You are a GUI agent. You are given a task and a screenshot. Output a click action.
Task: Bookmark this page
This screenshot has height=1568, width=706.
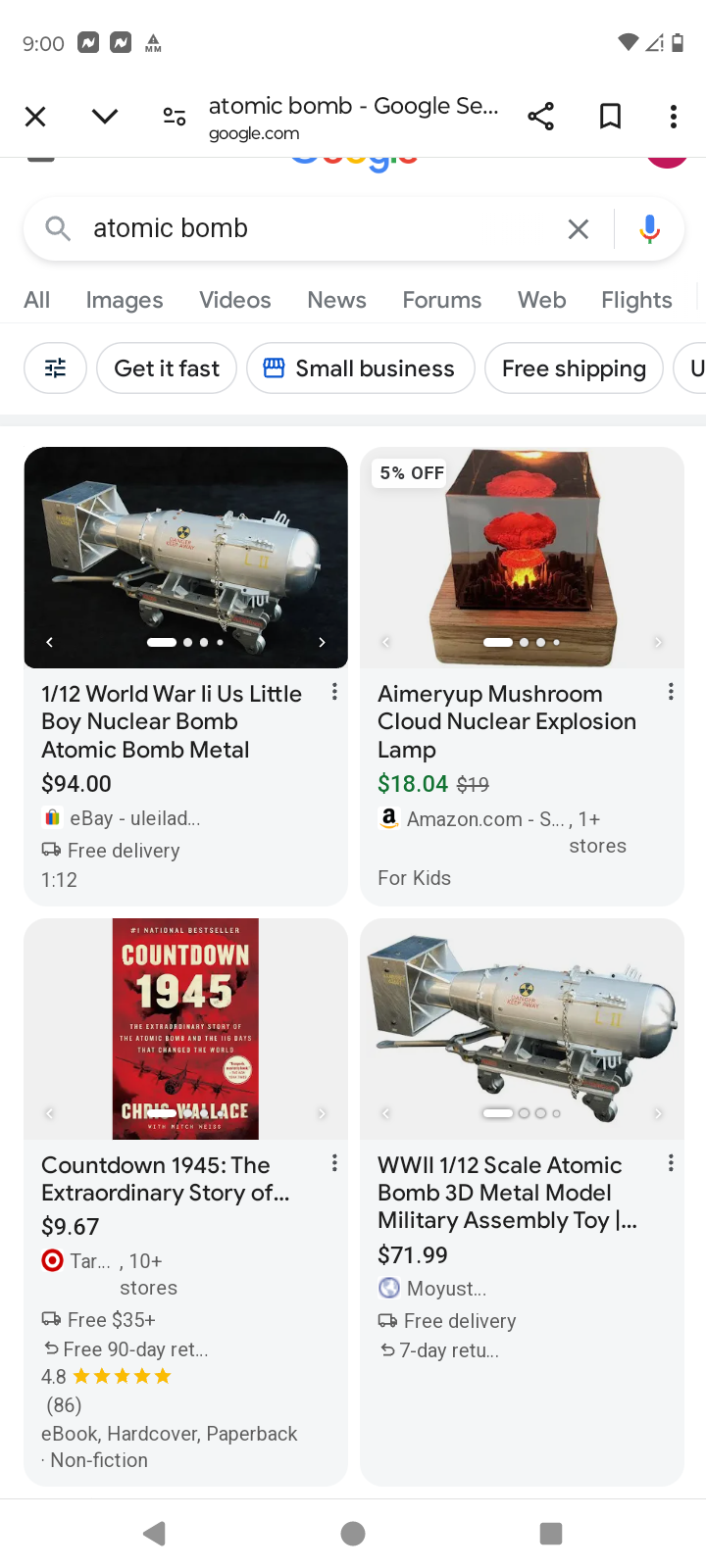pyautogui.click(x=610, y=117)
